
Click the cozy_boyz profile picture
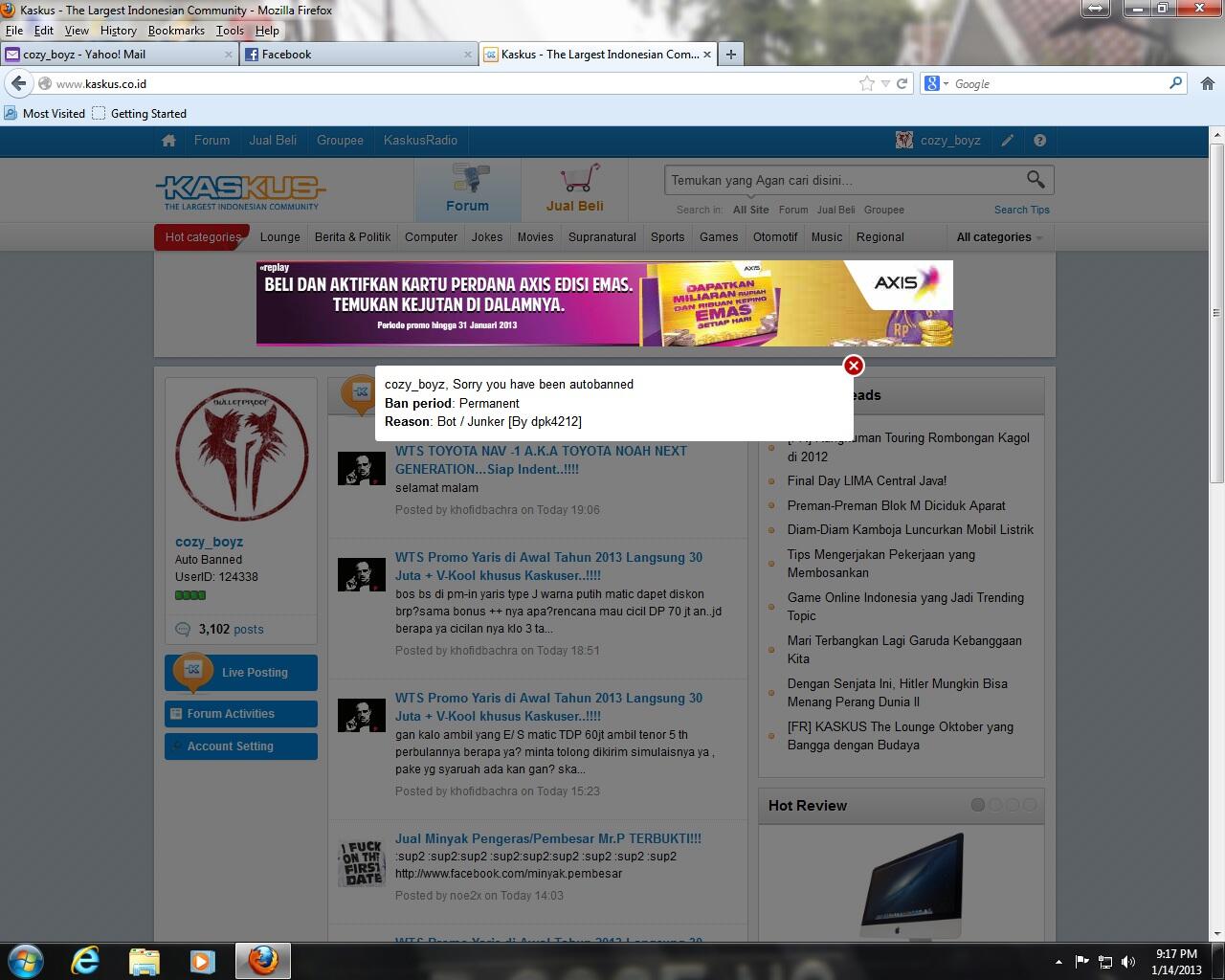(241, 454)
